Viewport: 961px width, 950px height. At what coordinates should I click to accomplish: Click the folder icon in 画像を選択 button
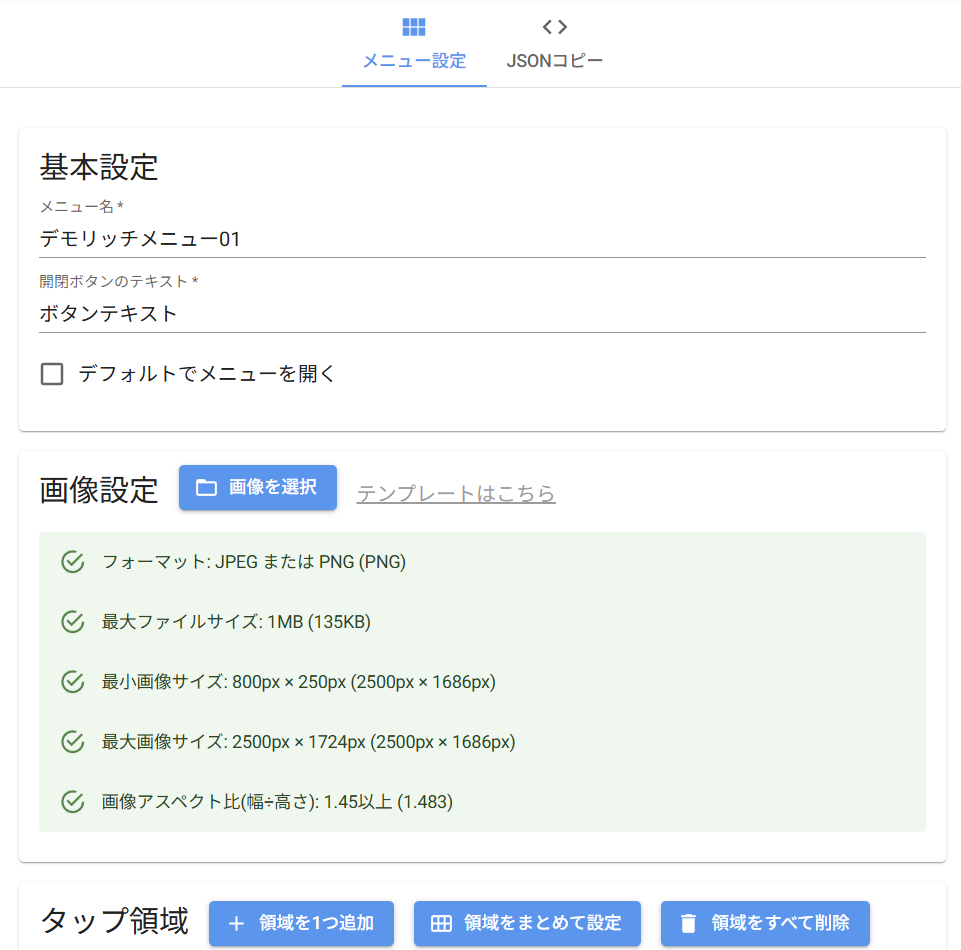coord(206,488)
